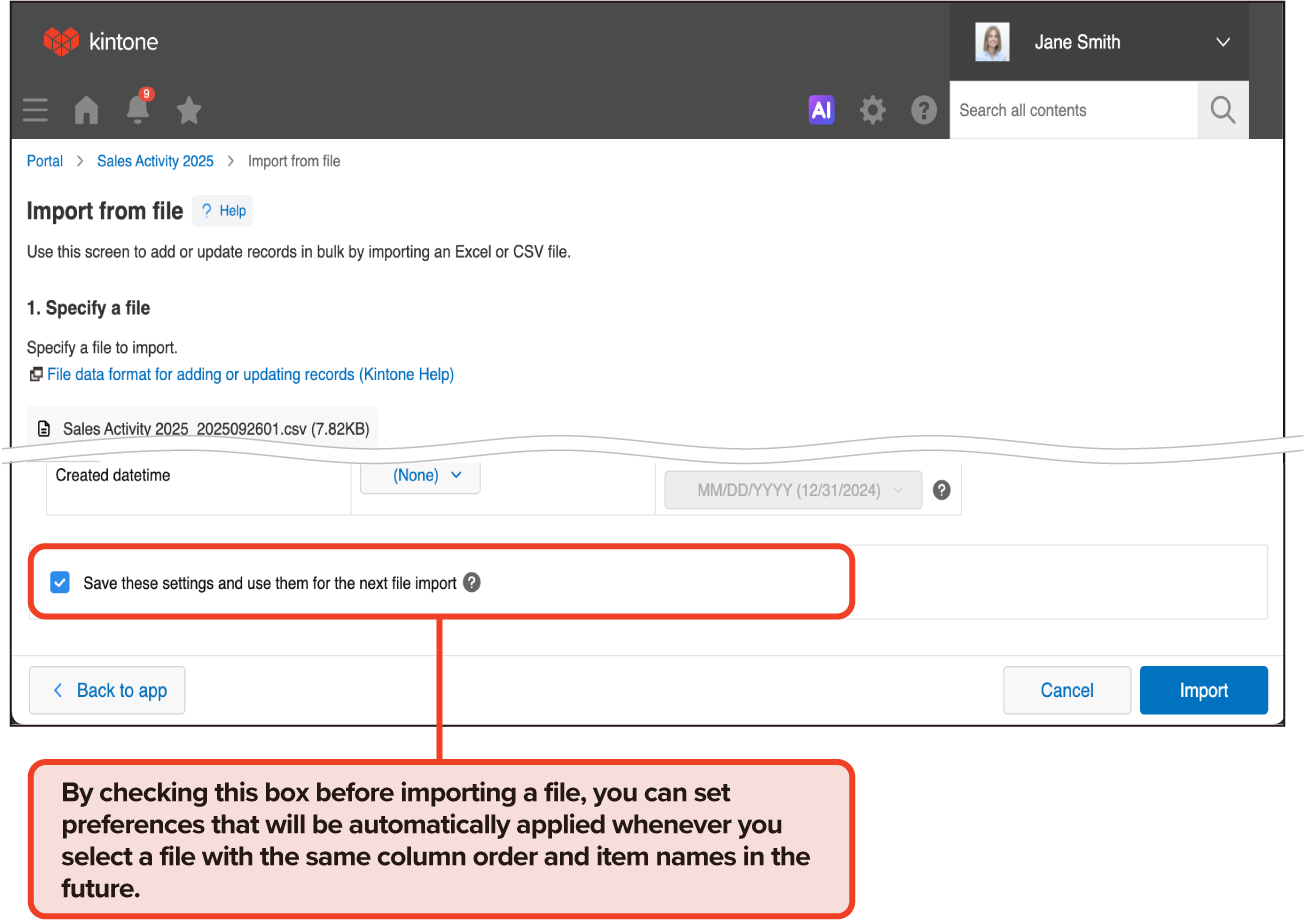The width and height of the screenshot is (1308, 920).
Task: Click help icon beside date format
Action: (x=941, y=490)
